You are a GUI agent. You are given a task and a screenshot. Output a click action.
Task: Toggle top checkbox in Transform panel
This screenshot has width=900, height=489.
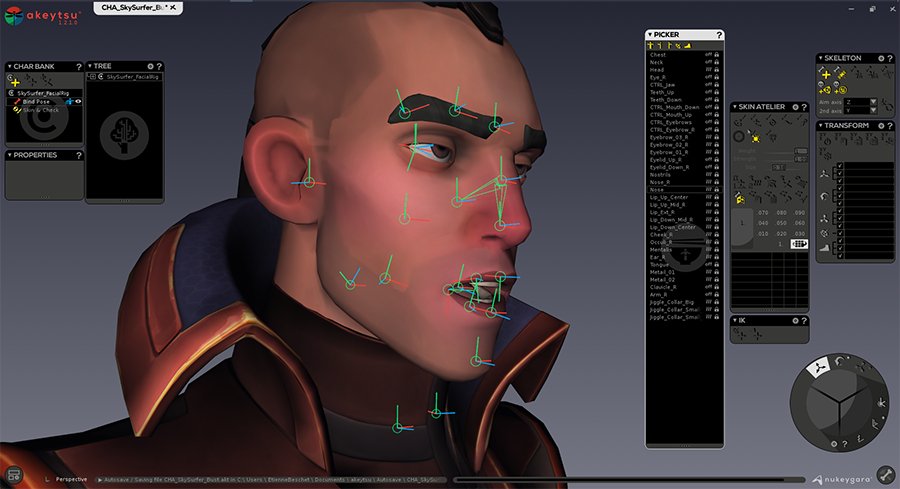click(x=840, y=166)
